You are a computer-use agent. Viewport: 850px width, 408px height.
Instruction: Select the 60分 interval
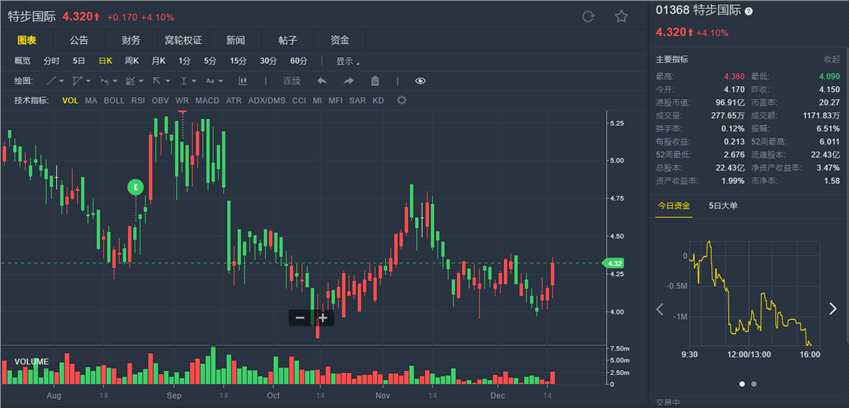click(298, 61)
